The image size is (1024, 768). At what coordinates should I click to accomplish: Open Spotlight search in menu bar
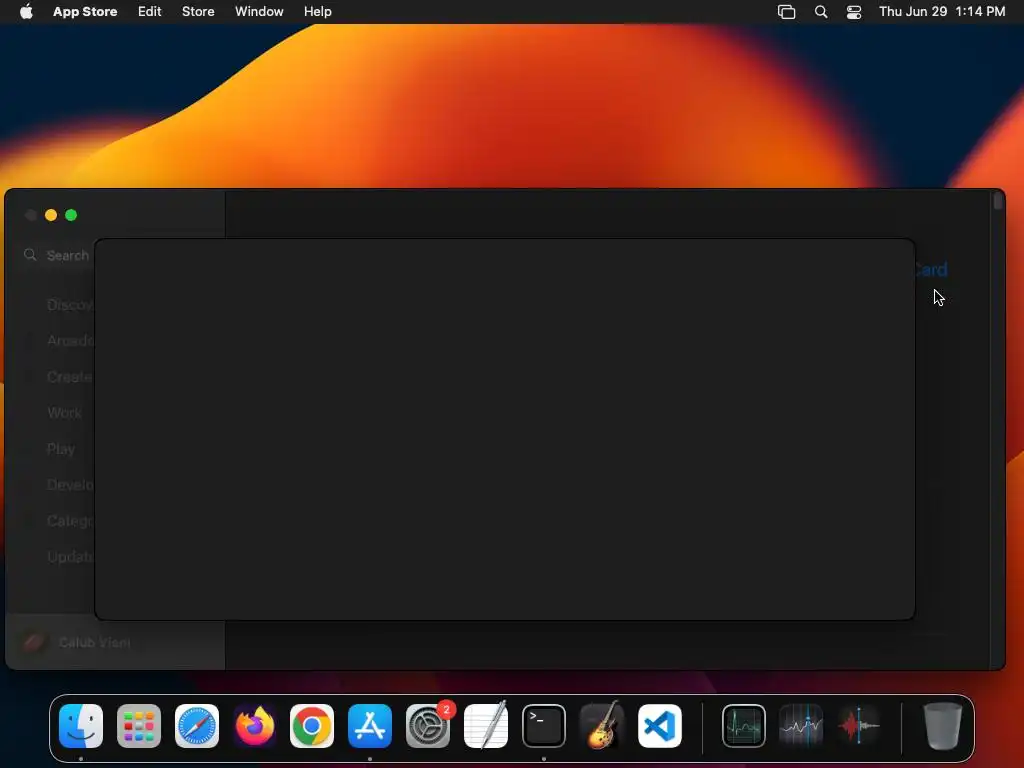[x=821, y=12]
